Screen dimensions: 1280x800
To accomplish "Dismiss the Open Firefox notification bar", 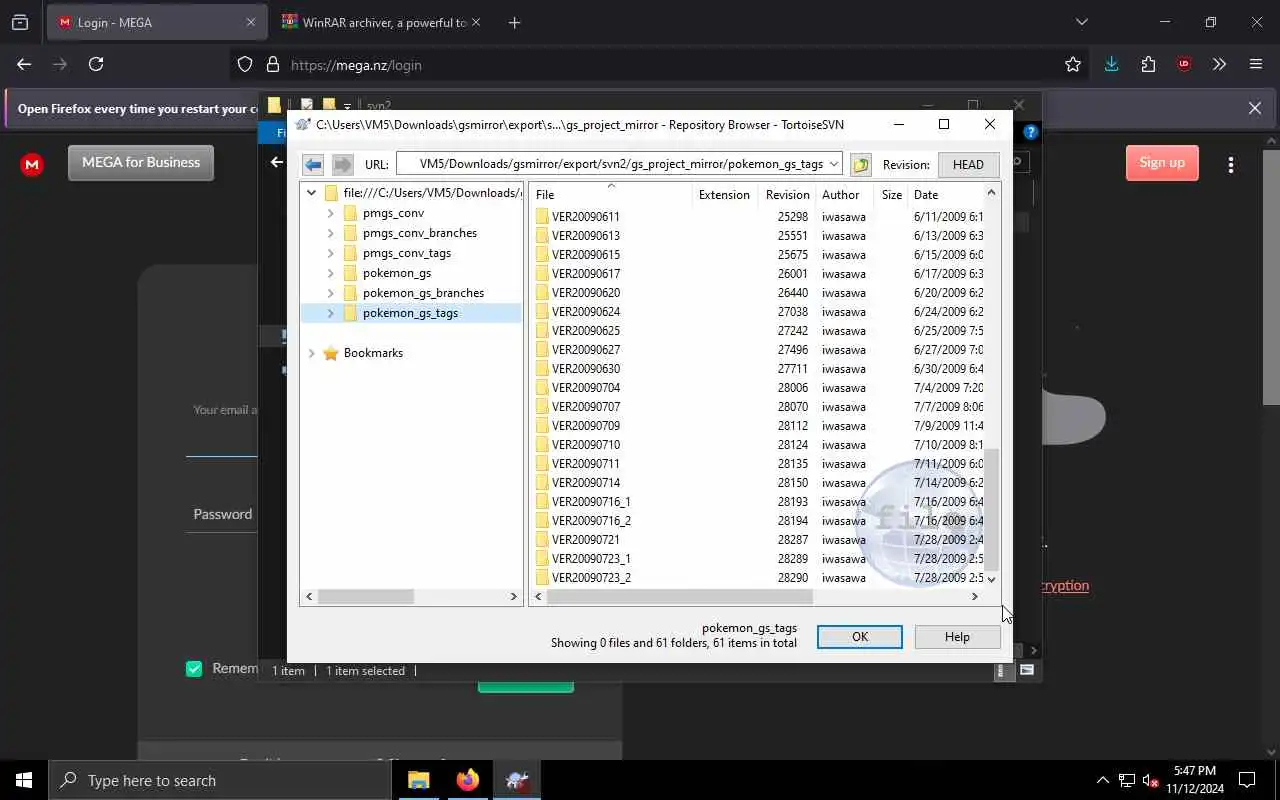I will [1255, 108].
